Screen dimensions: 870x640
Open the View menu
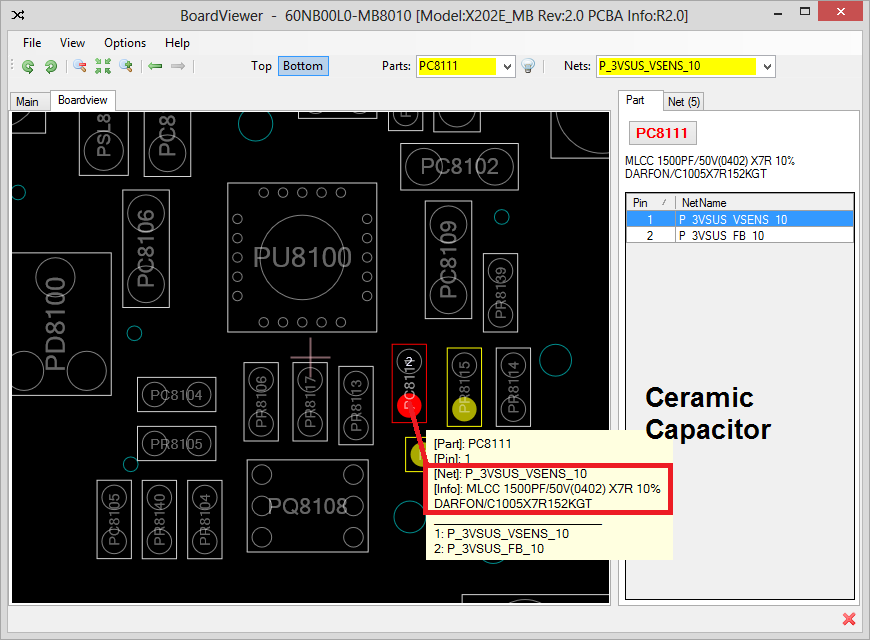(72, 43)
